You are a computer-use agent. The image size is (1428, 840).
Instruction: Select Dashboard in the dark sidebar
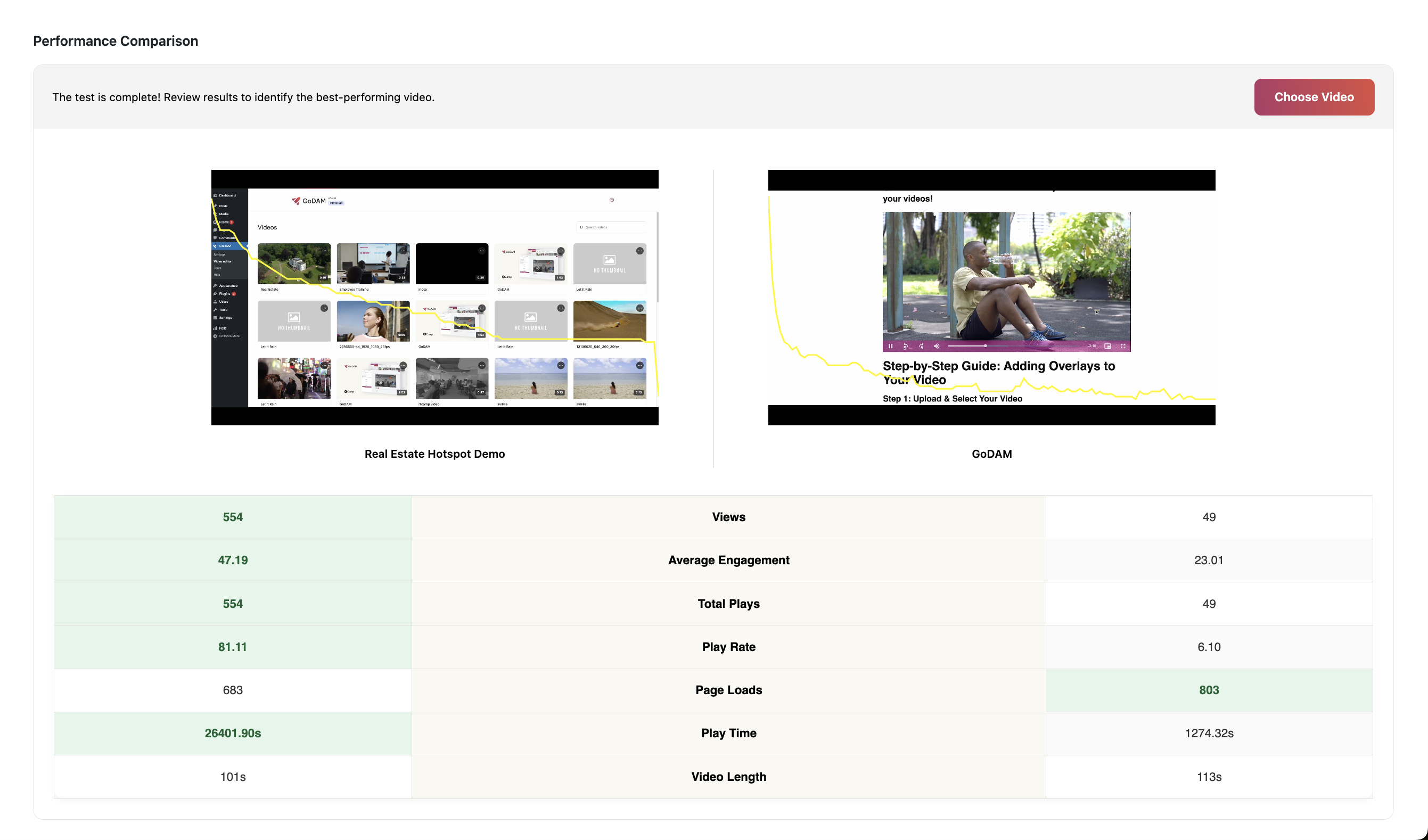click(227, 195)
